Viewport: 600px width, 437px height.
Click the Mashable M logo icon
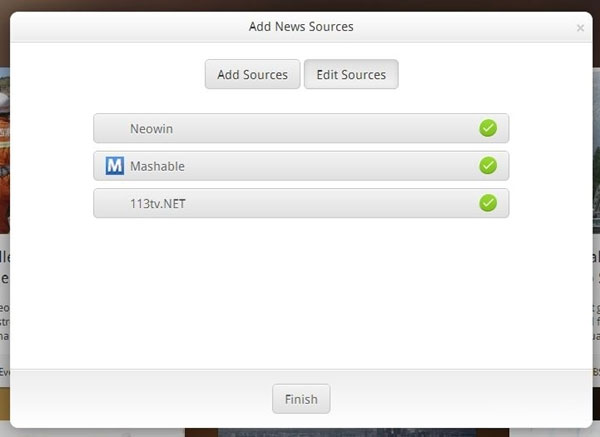point(115,166)
